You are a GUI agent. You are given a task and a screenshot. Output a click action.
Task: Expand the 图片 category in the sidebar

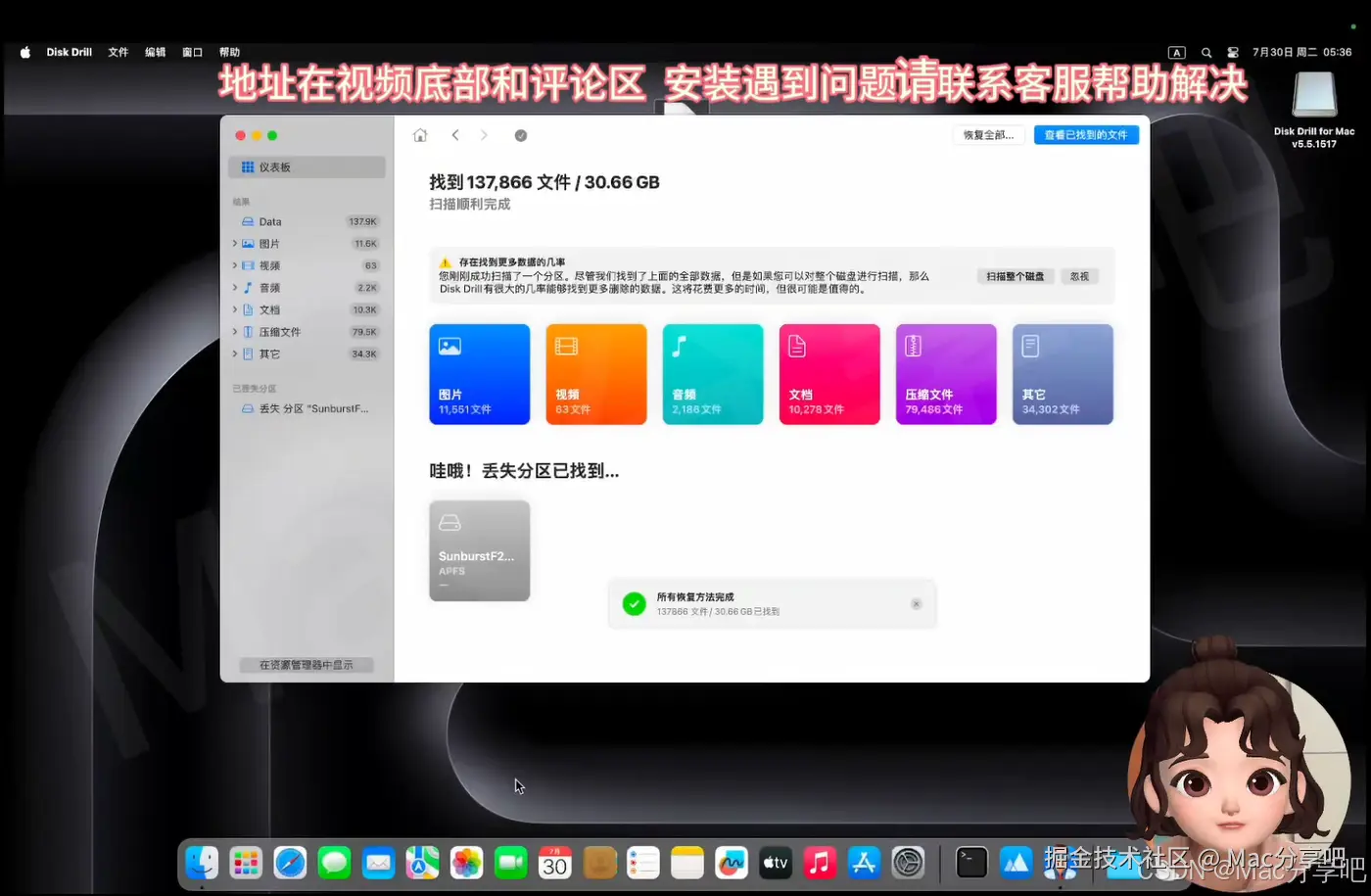tap(234, 243)
